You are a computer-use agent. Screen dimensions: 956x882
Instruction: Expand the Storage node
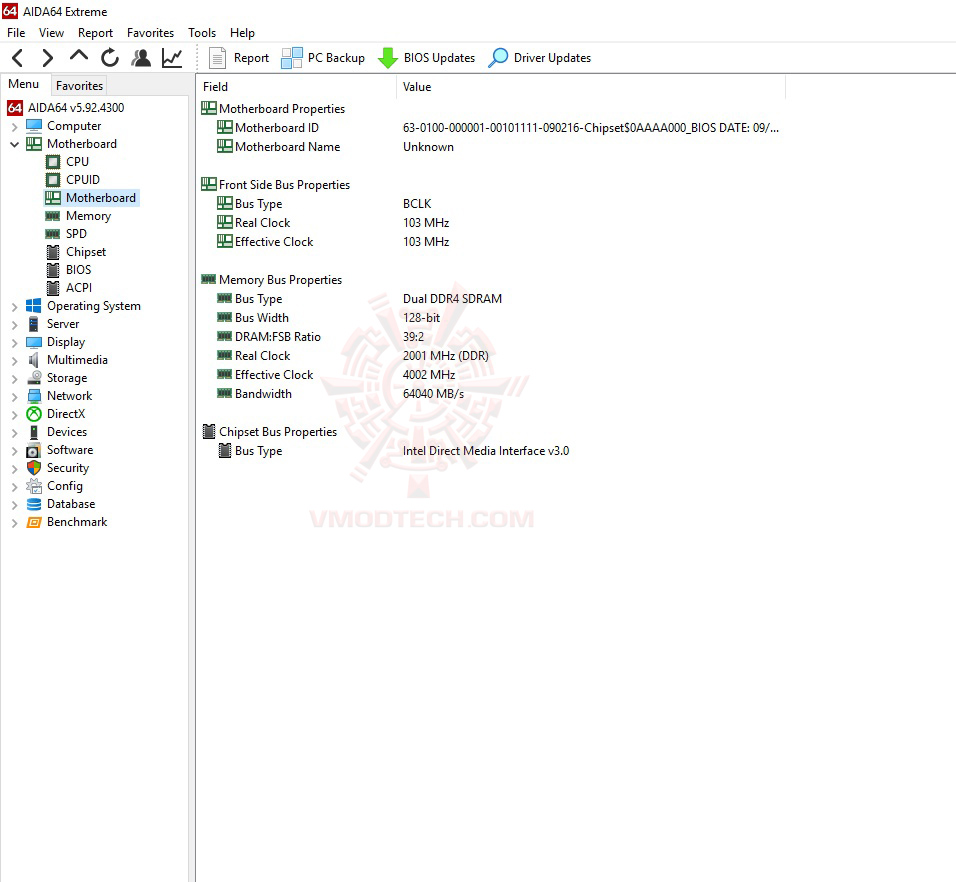(14, 379)
